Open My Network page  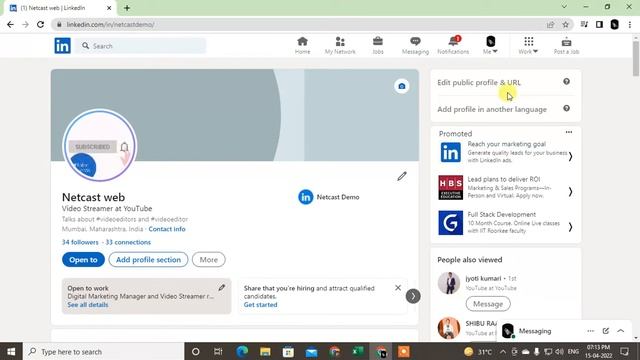[x=340, y=45]
